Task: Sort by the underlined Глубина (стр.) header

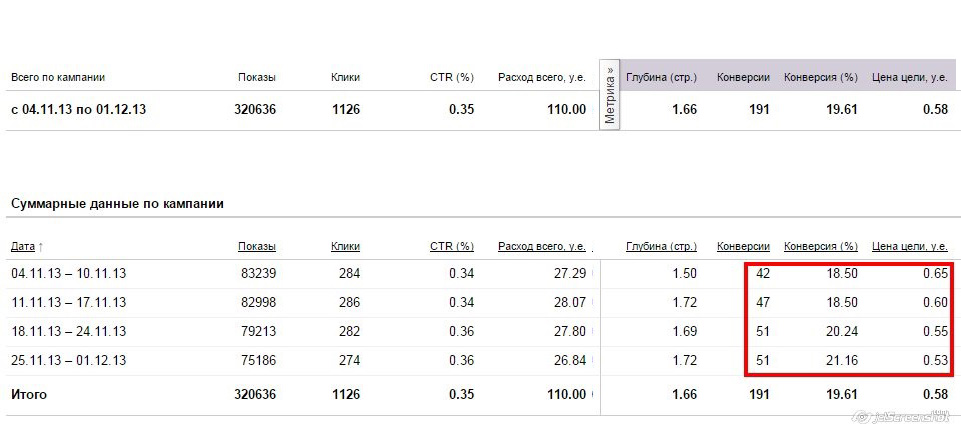Action: 661,246
